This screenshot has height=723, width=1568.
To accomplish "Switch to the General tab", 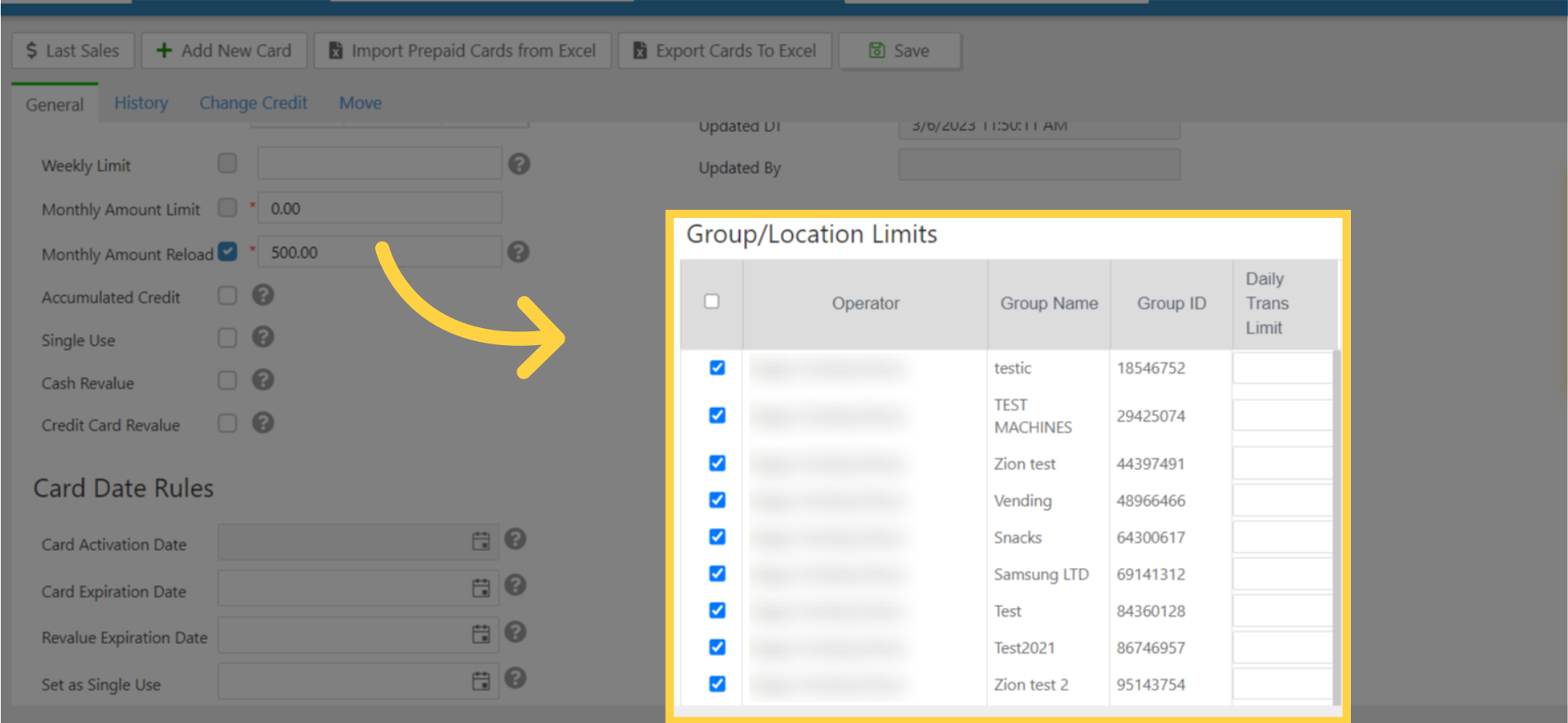I will (55, 104).
